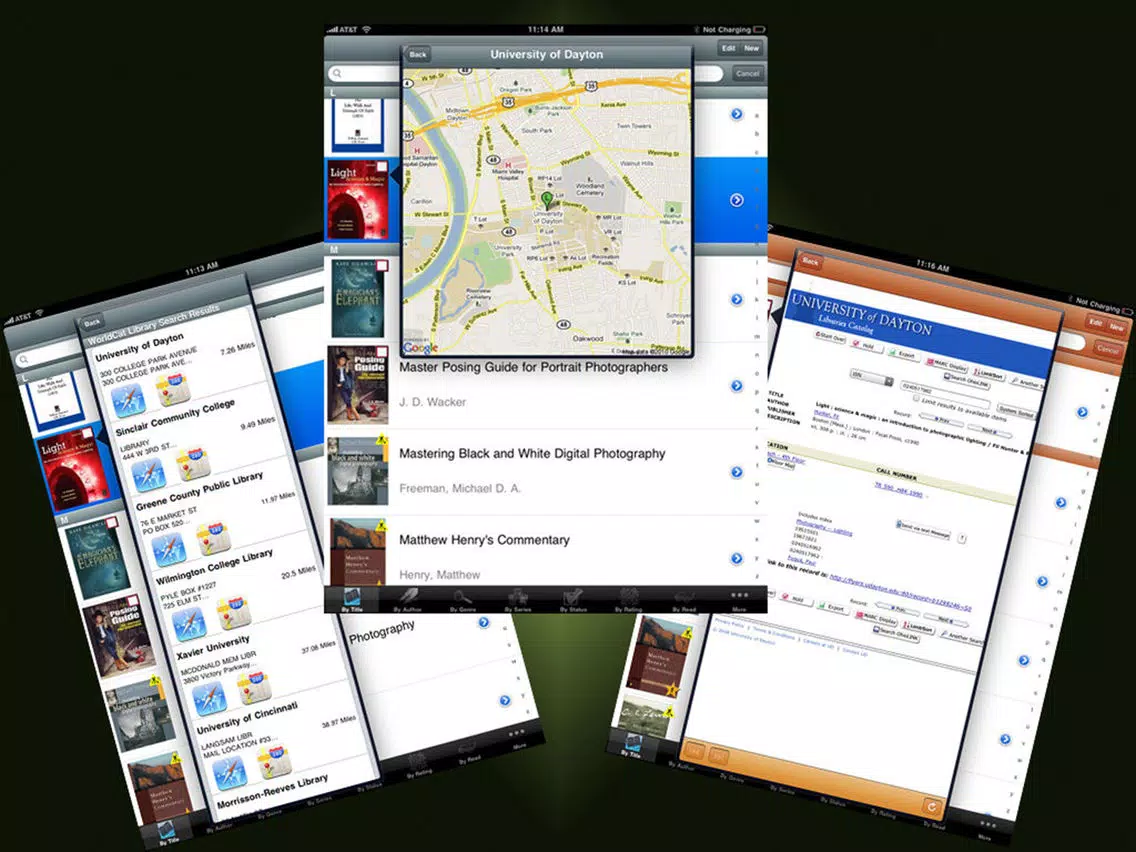Select By Title tab in left screen
The width and height of the screenshot is (1136, 852).
point(167,833)
